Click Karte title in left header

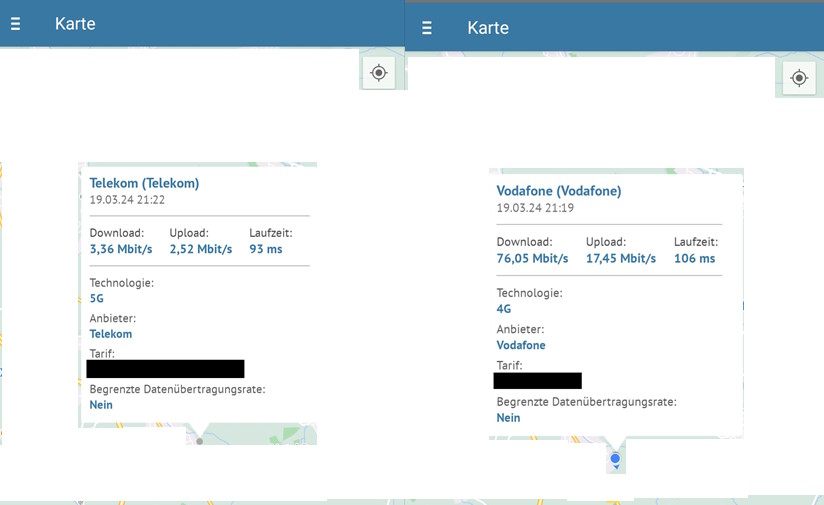pyautogui.click(x=75, y=24)
